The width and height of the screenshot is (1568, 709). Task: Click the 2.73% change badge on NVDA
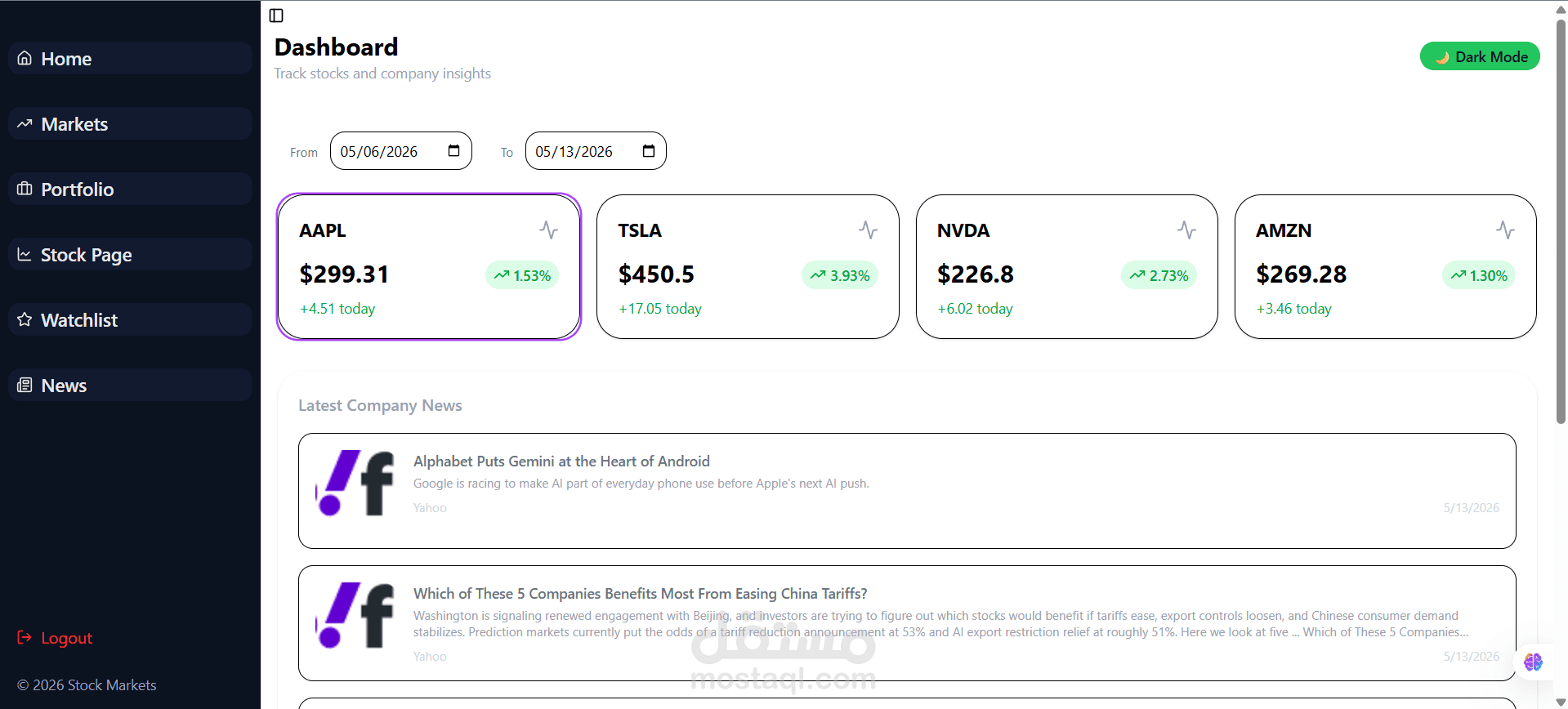pos(1159,275)
